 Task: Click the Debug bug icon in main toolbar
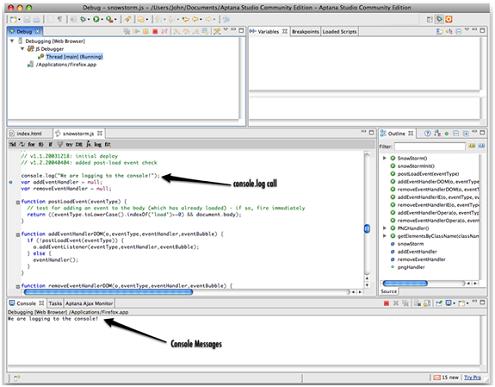pyautogui.click(x=83, y=20)
